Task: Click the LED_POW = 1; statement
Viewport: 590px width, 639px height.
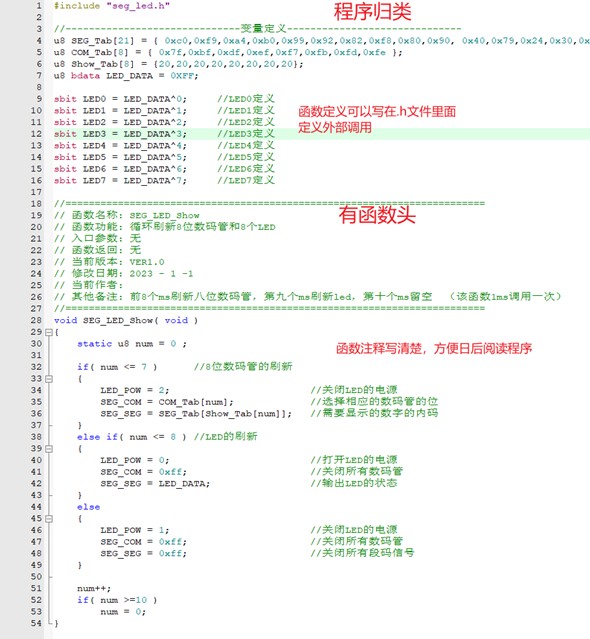Action: 134,530
